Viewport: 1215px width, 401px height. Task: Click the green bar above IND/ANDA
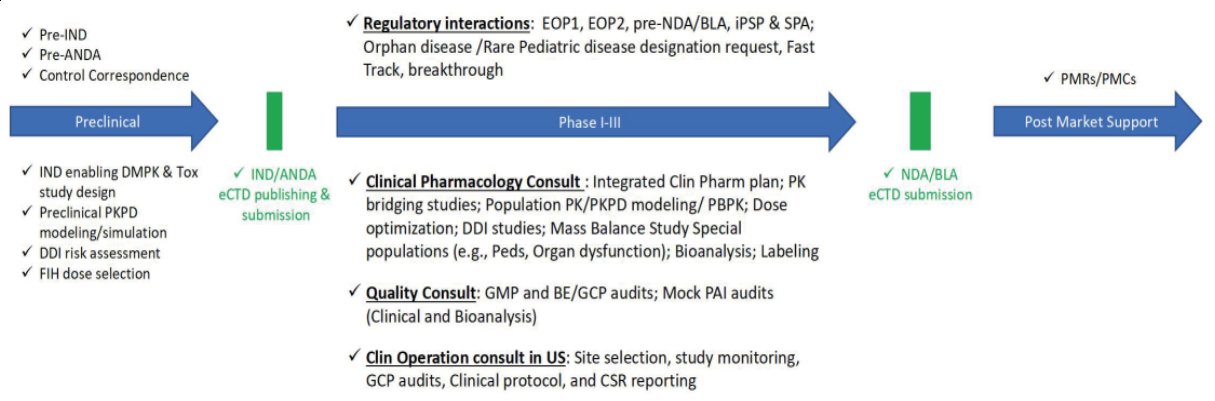274,121
